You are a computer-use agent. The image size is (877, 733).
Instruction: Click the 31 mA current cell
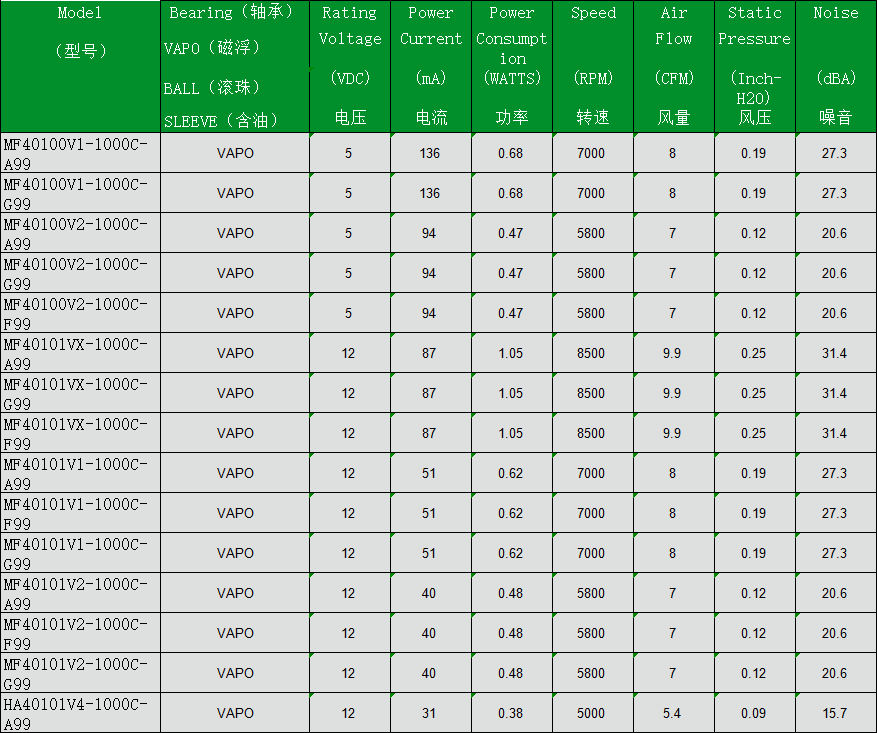[x=429, y=713]
